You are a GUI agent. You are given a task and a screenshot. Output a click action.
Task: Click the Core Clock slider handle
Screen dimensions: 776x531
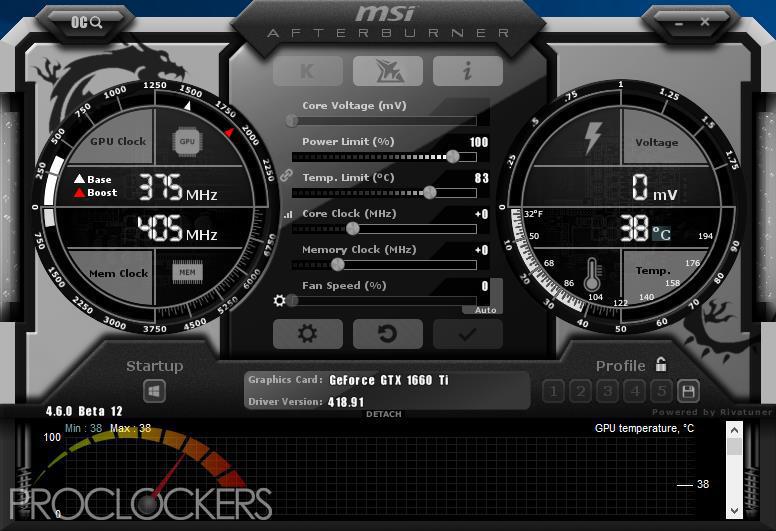pyautogui.click(x=352, y=229)
